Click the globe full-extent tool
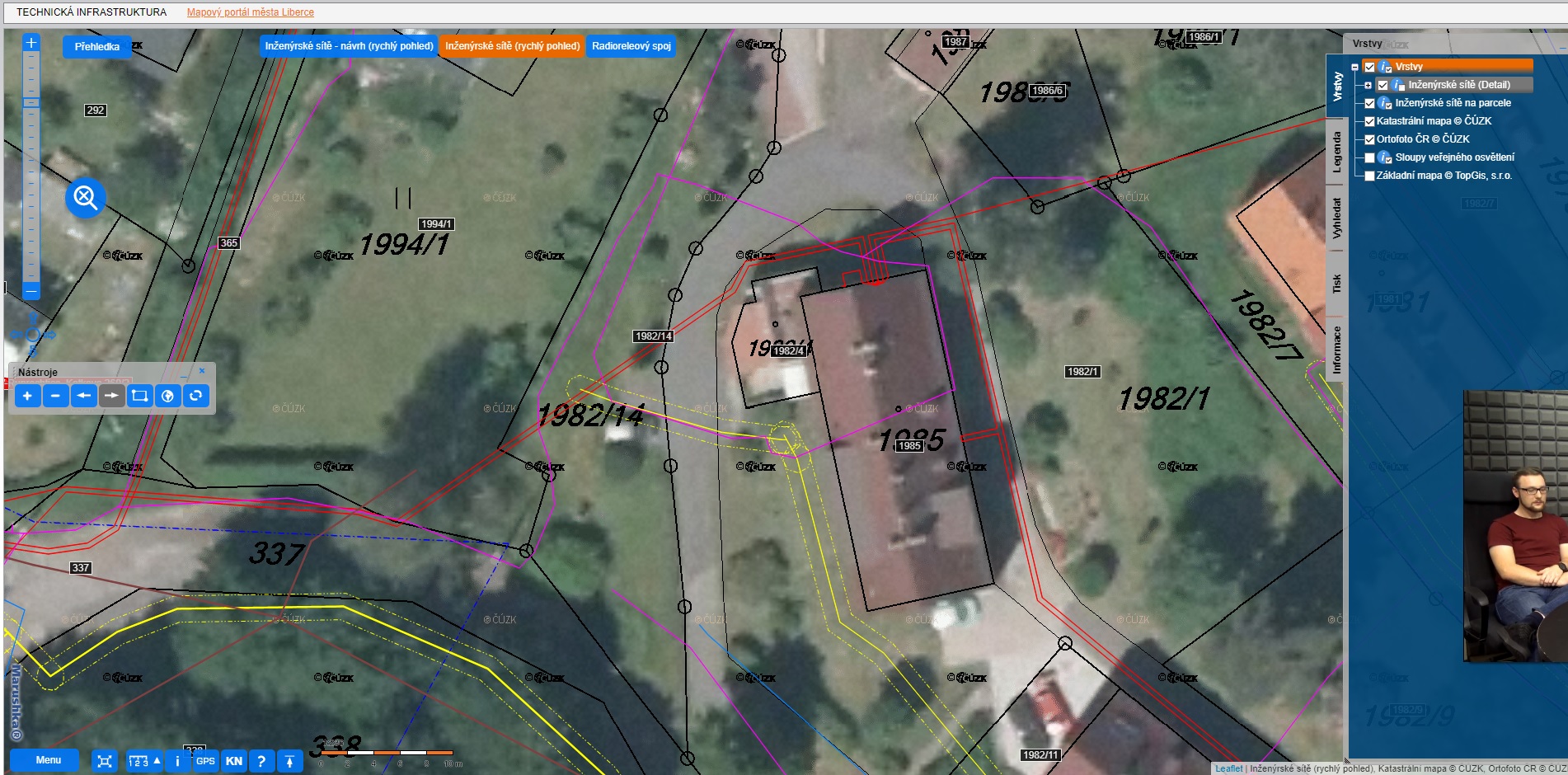1568x775 pixels. pyautogui.click(x=167, y=396)
